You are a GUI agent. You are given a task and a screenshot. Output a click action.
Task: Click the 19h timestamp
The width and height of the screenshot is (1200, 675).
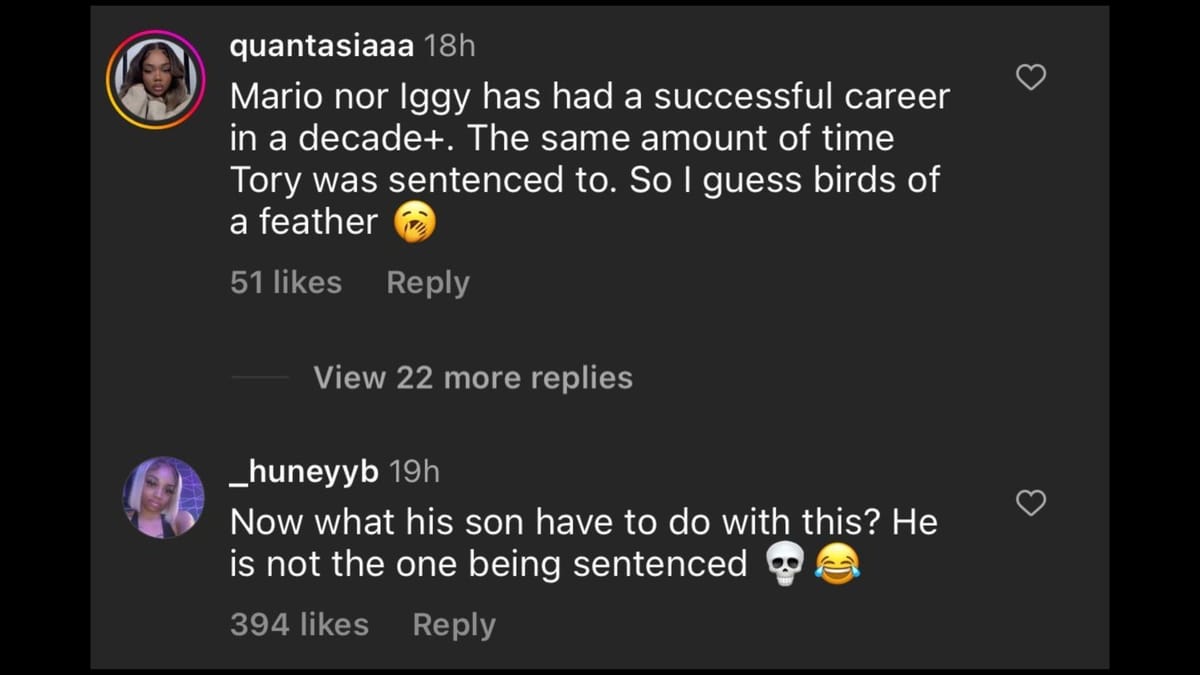(413, 470)
